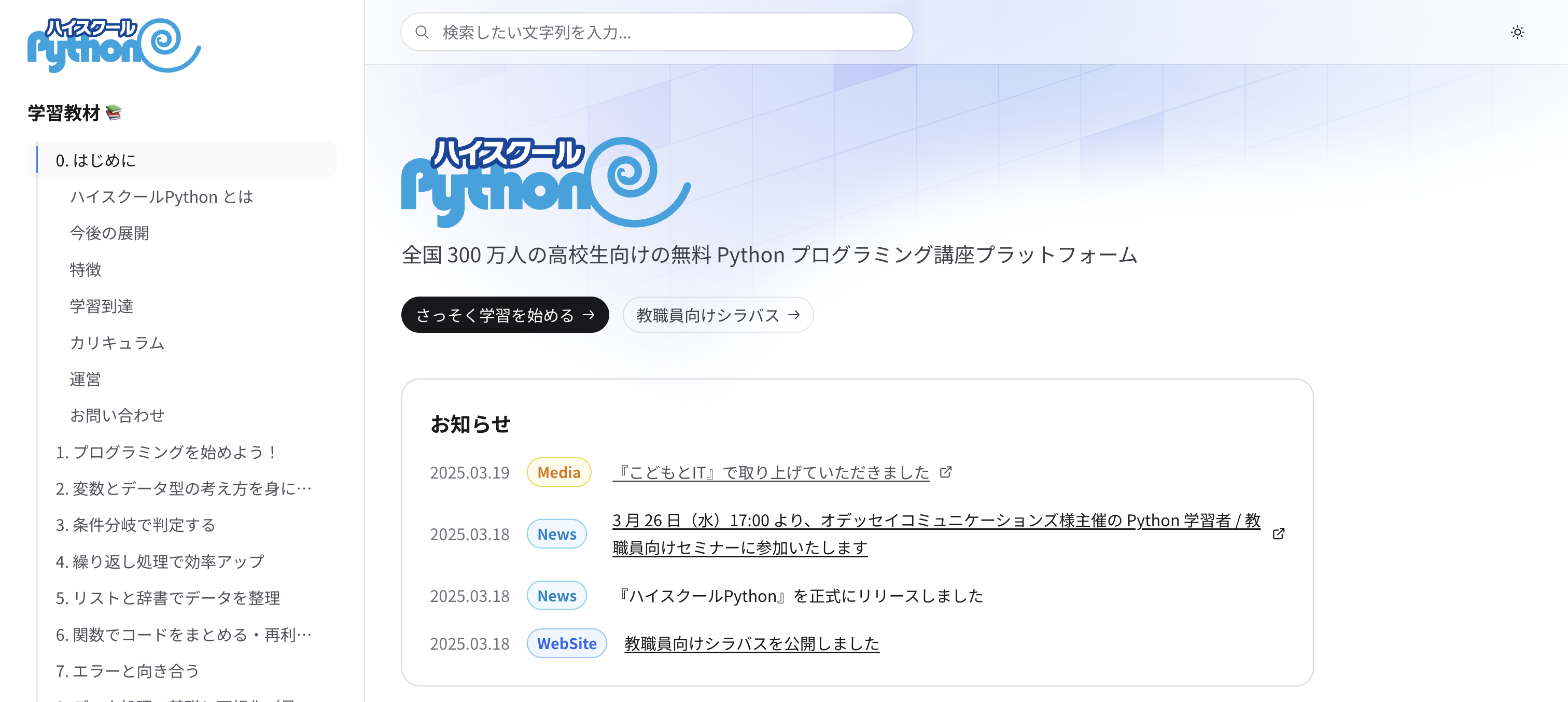Open chapter 3. 条件分岐で判定する
The image size is (1568, 702).
click(135, 525)
